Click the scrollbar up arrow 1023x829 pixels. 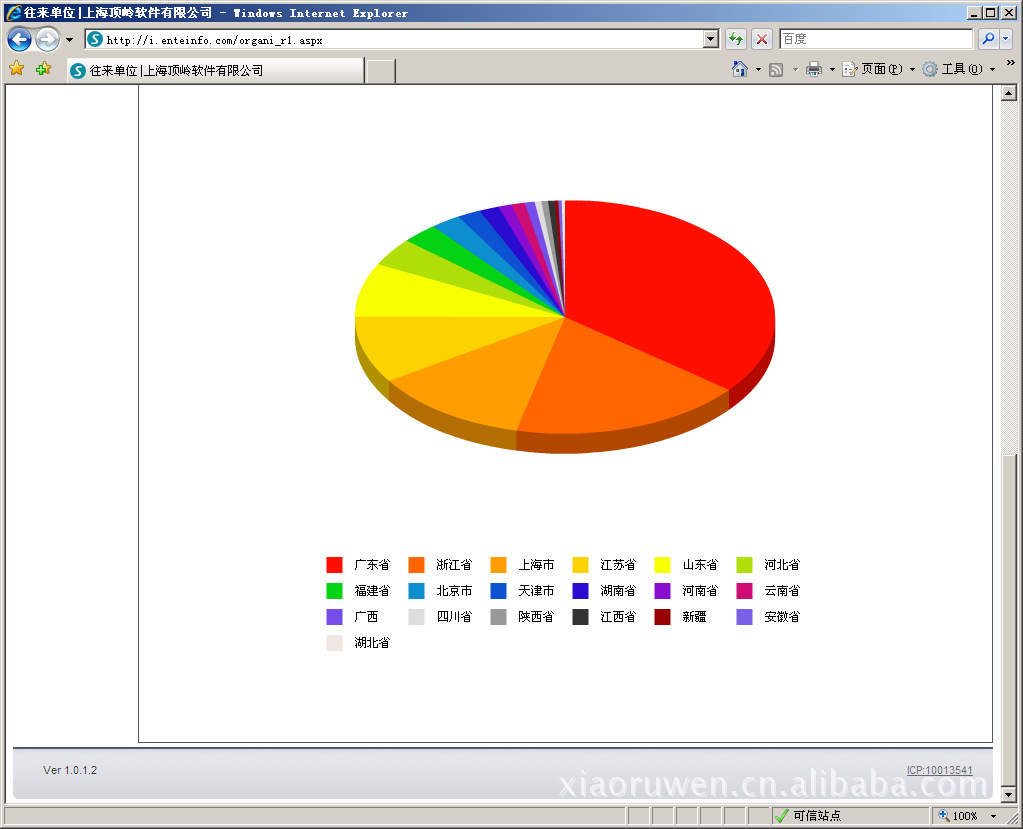pyautogui.click(x=1009, y=93)
